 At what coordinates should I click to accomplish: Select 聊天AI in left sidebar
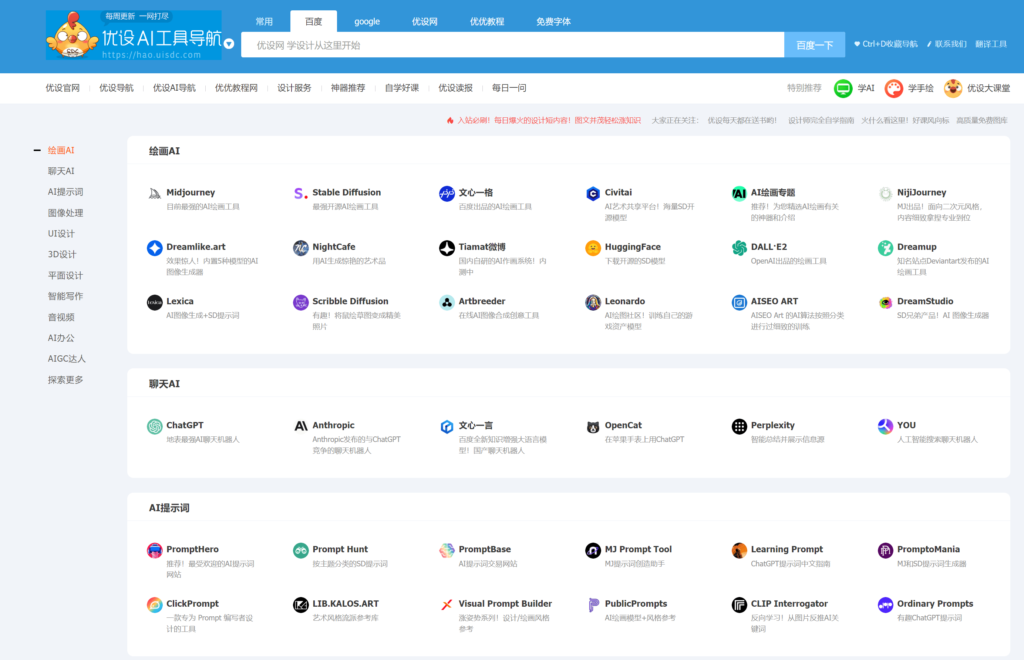61,171
